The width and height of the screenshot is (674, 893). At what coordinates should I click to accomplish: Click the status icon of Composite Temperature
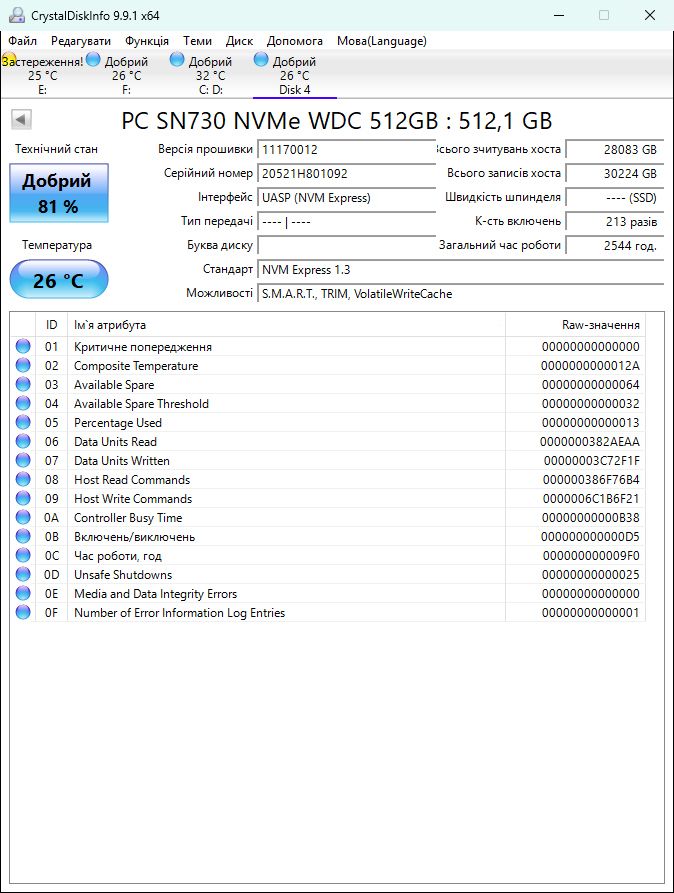[x=23, y=365]
